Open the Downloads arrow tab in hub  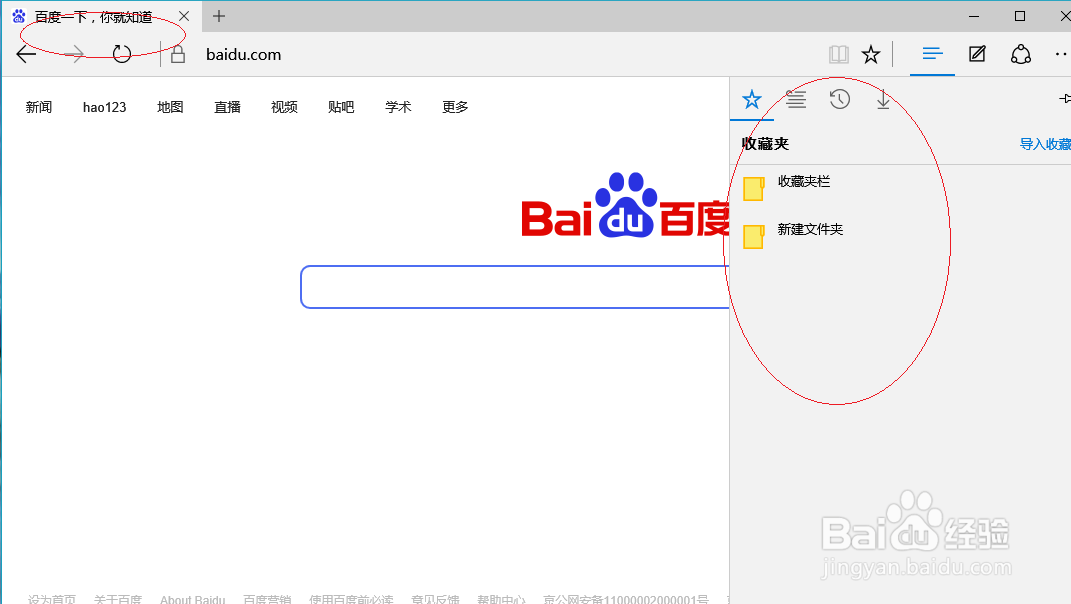(883, 100)
